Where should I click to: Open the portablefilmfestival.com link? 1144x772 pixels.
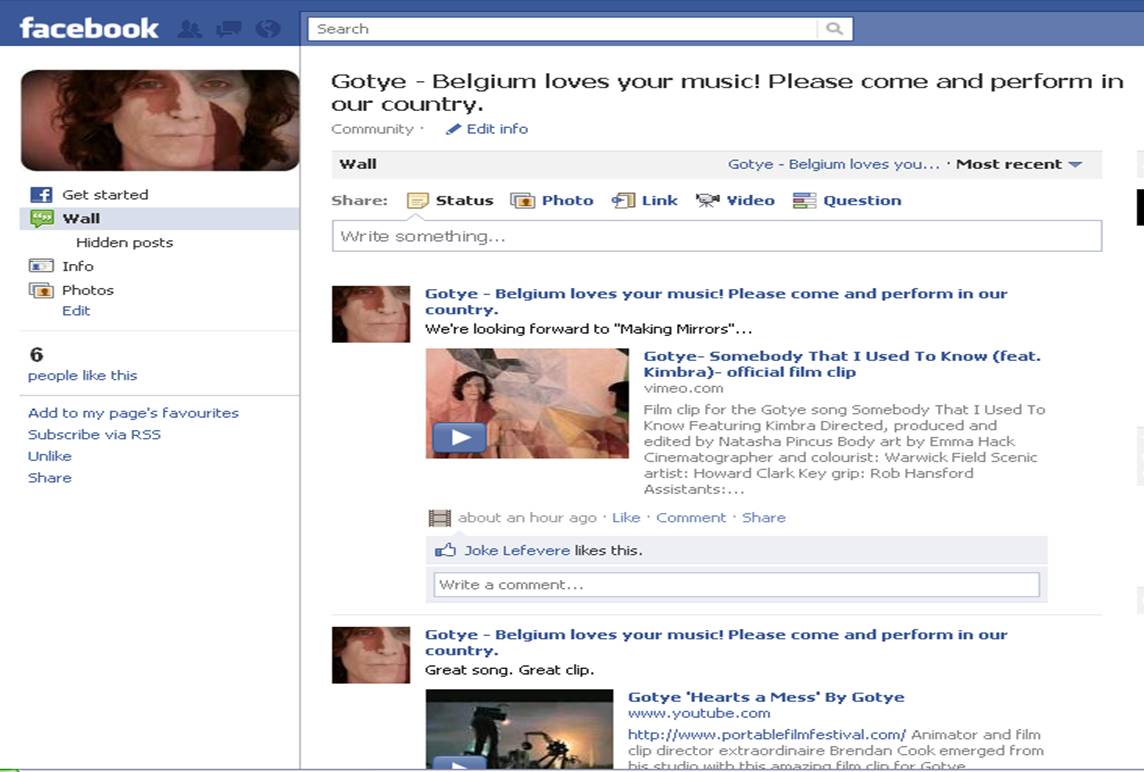pyautogui.click(x=767, y=735)
